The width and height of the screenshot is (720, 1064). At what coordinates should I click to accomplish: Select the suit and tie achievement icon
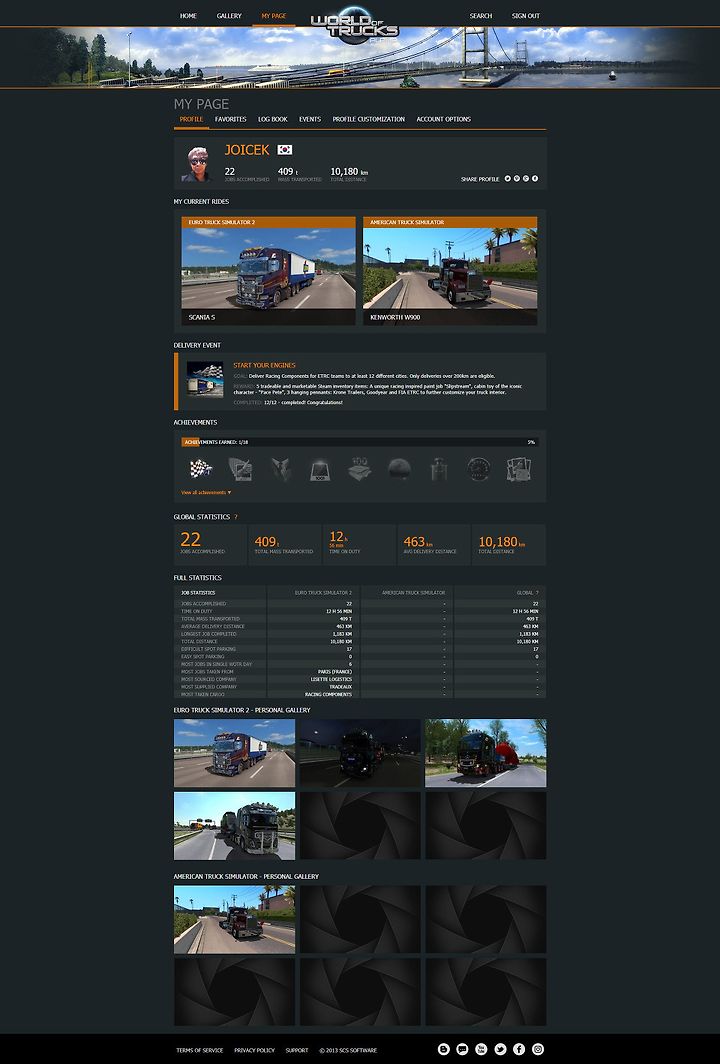[x=280, y=468]
